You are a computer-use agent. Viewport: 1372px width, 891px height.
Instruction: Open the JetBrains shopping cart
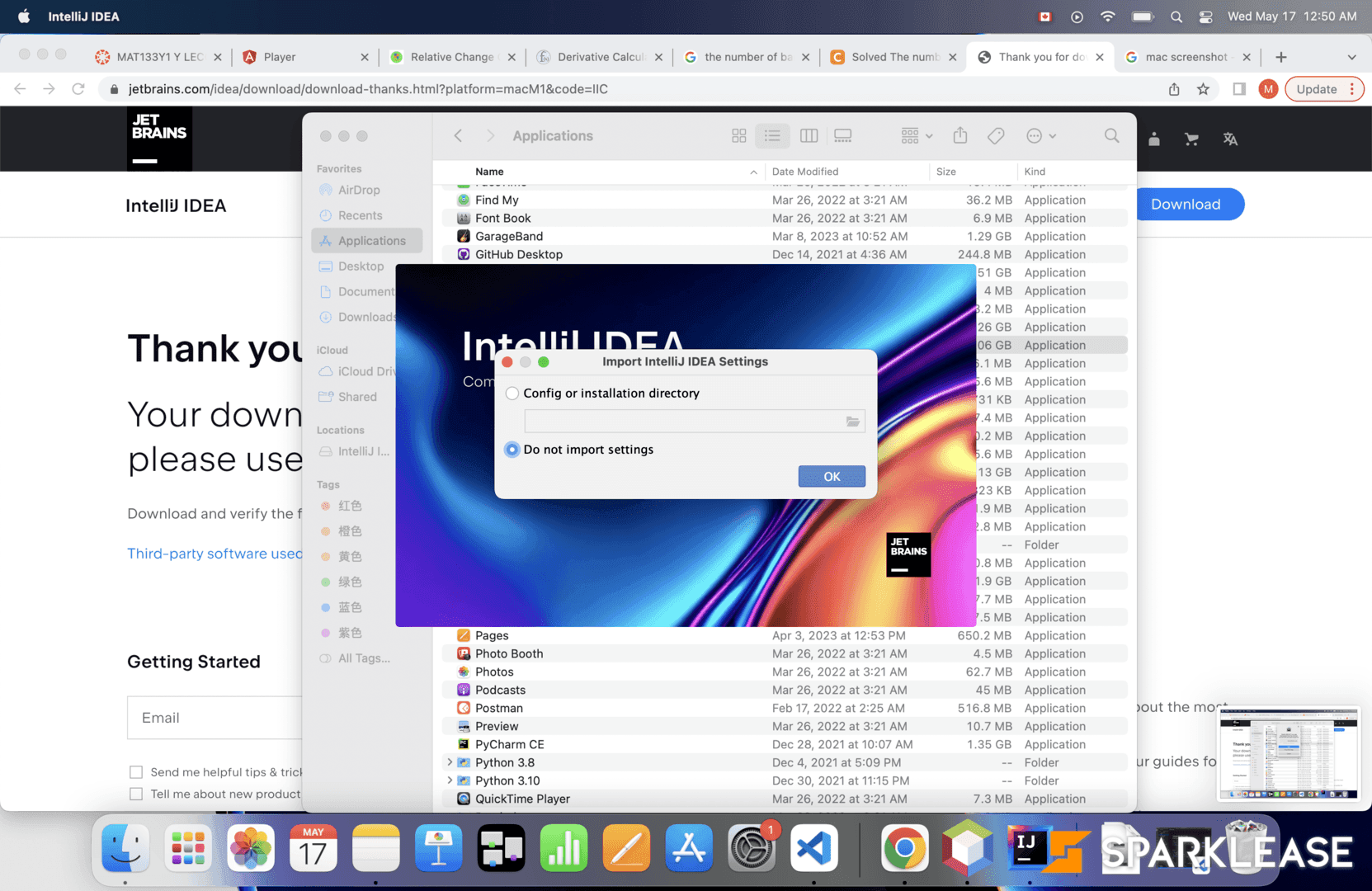click(1191, 139)
